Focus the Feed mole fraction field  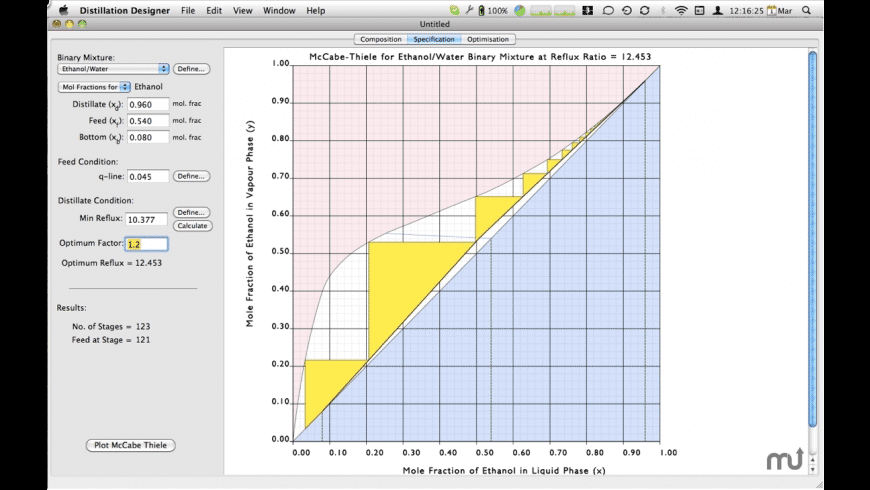[x=148, y=121]
